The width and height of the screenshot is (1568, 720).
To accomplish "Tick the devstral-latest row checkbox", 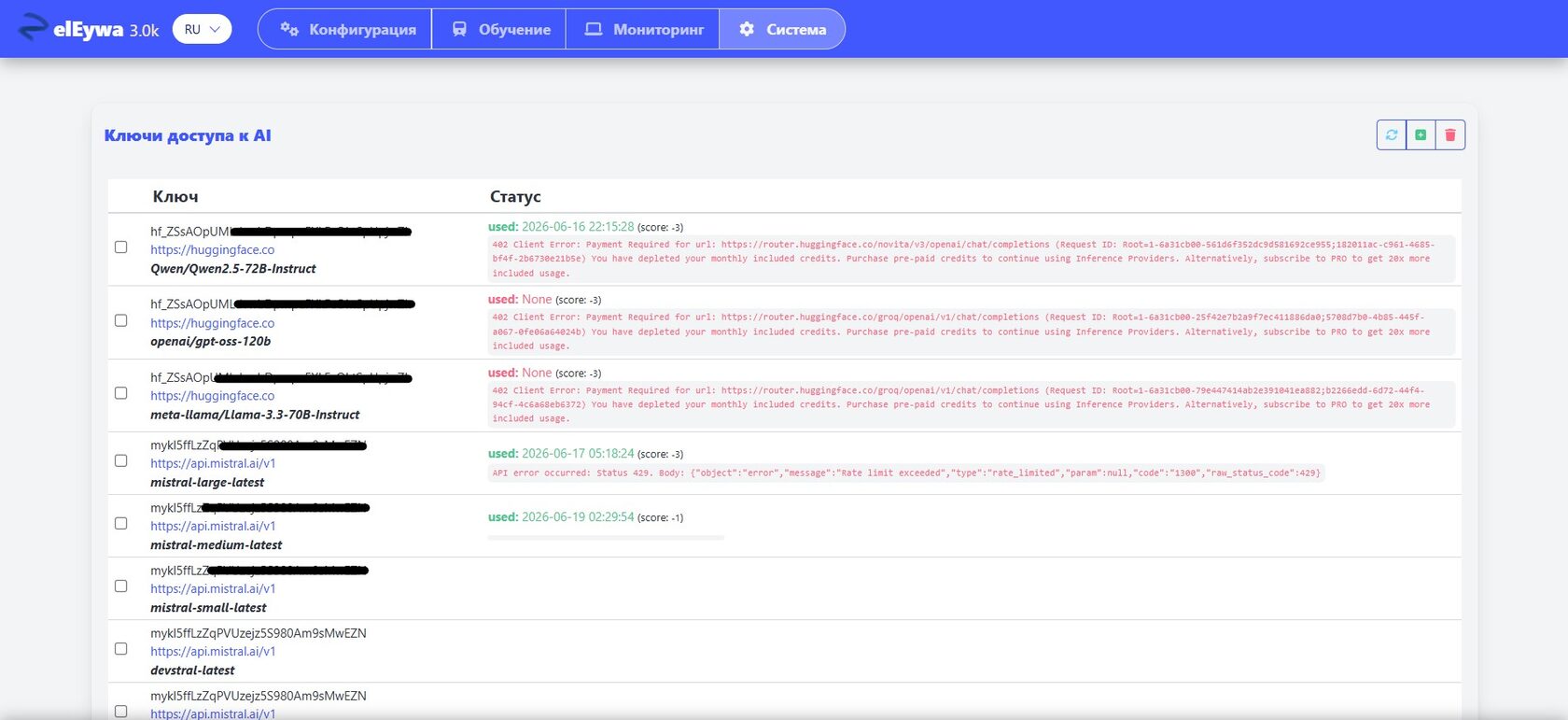I will pyautogui.click(x=120, y=648).
